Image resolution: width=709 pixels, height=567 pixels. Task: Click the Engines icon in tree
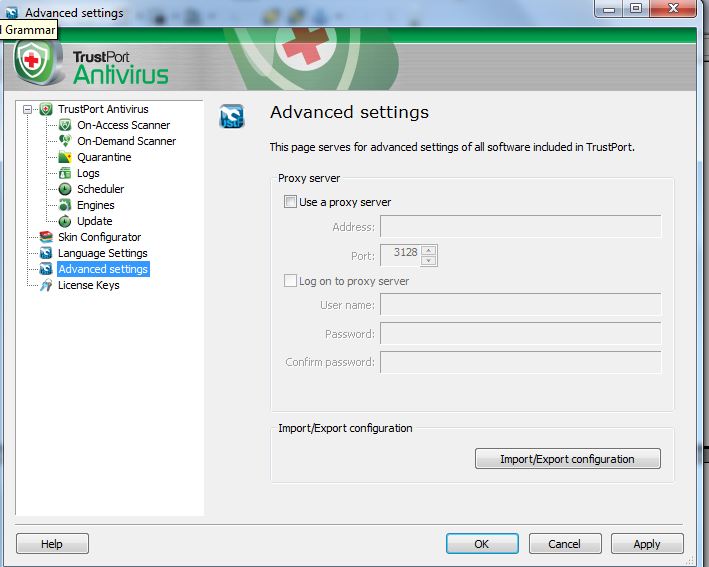point(65,205)
